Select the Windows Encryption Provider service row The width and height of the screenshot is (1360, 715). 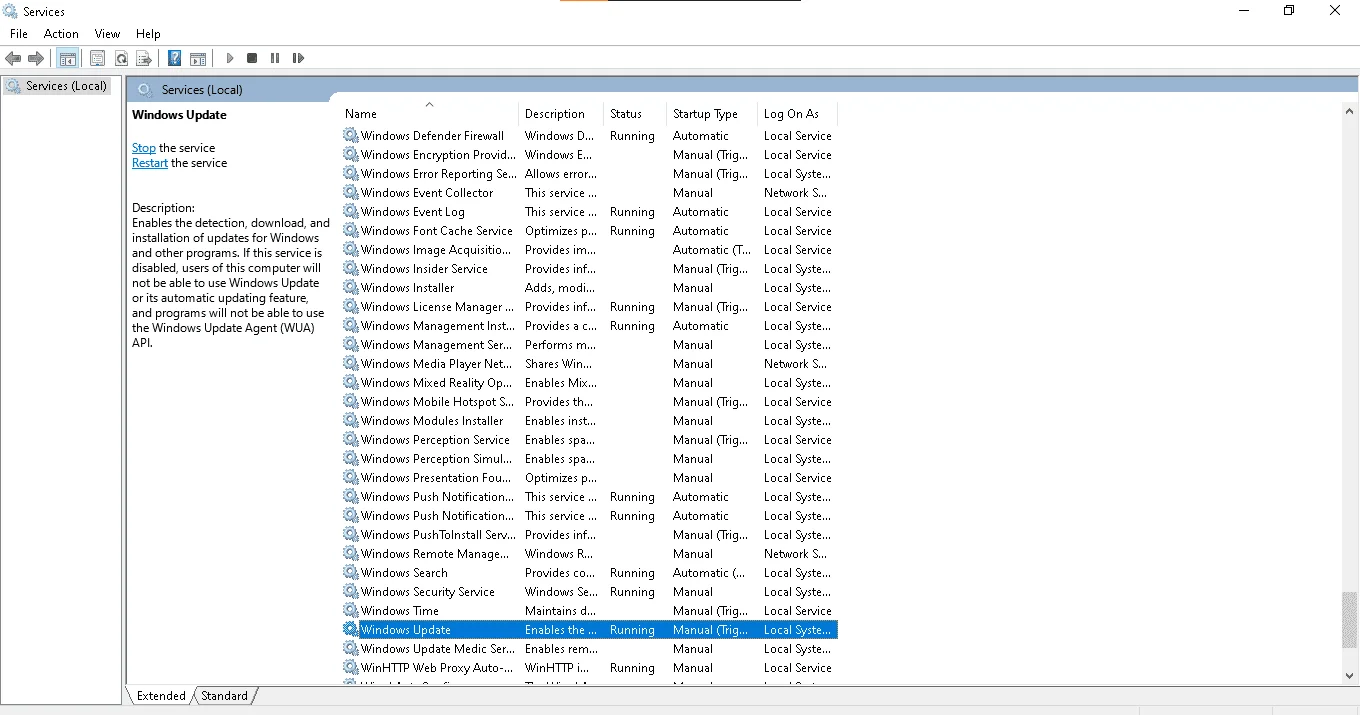pos(590,155)
